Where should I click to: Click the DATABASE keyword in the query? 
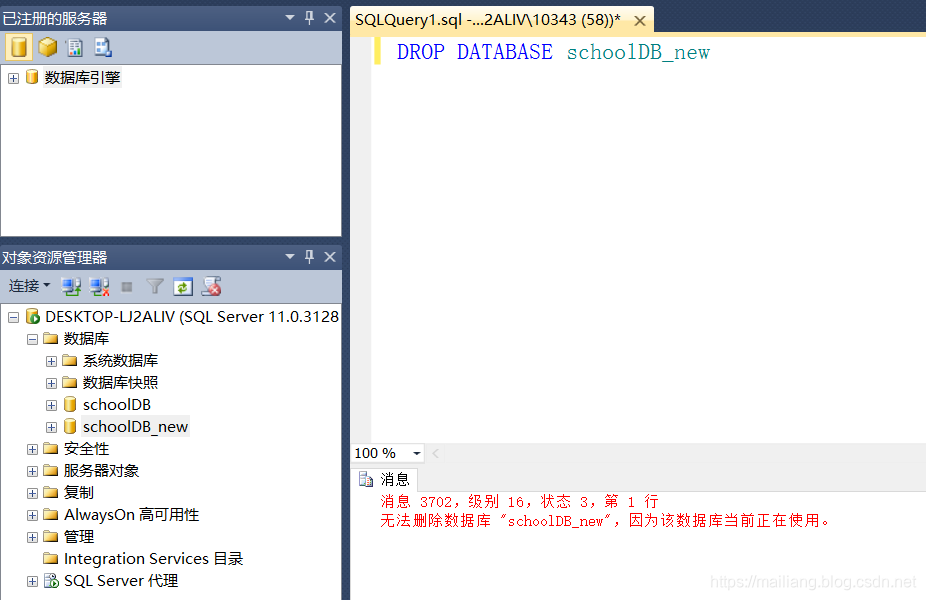coord(505,52)
